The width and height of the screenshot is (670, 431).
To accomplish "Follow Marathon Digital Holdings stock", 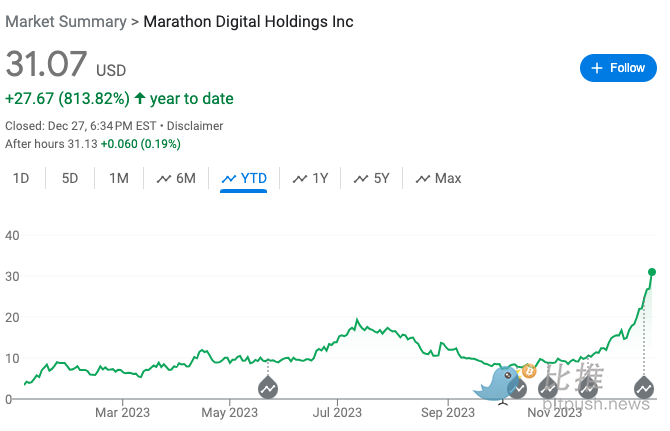I will click(x=617, y=68).
